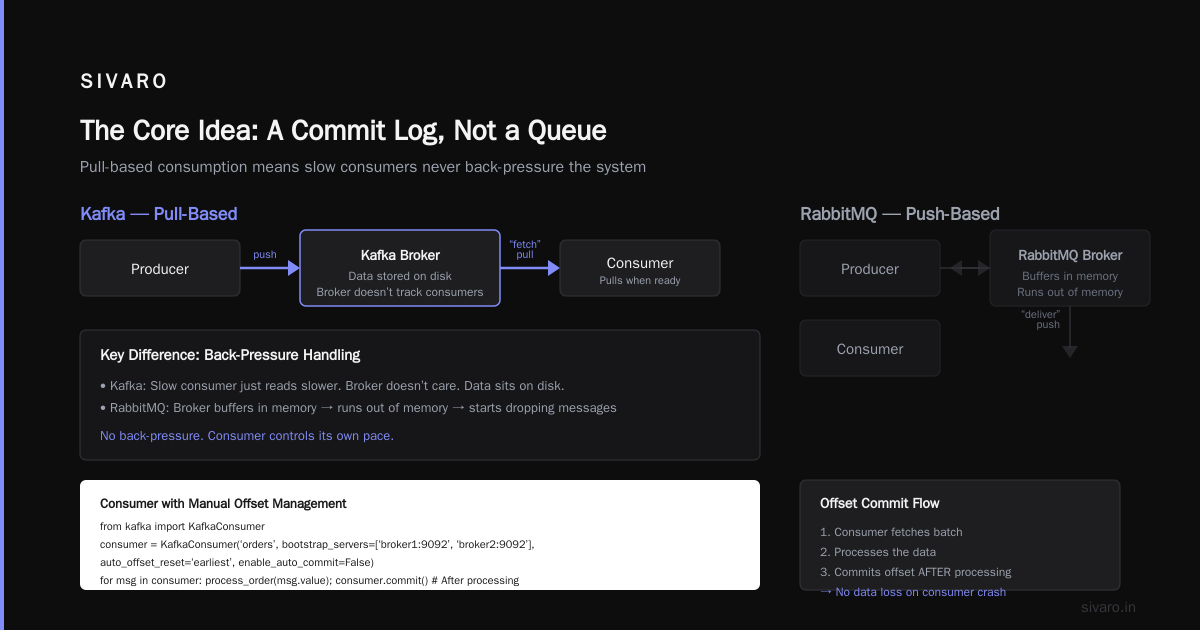Select the Kafka Producer box

[x=160, y=268]
